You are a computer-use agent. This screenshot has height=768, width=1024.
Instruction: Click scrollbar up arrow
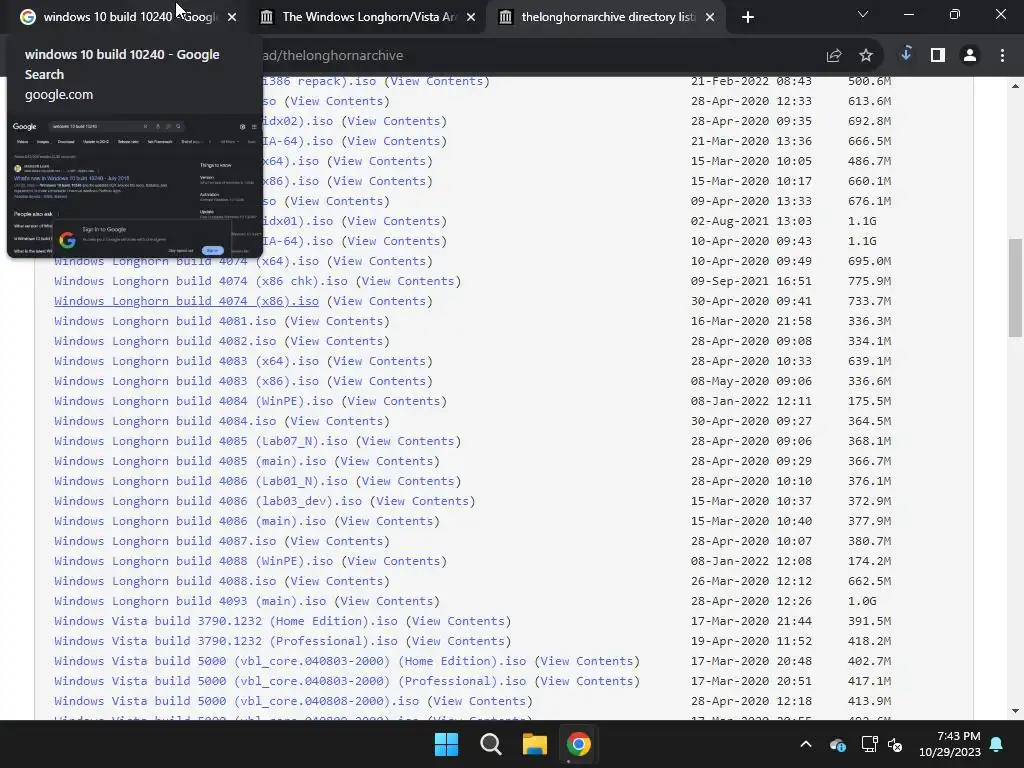pyautogui.click(x=1016, y=86)
